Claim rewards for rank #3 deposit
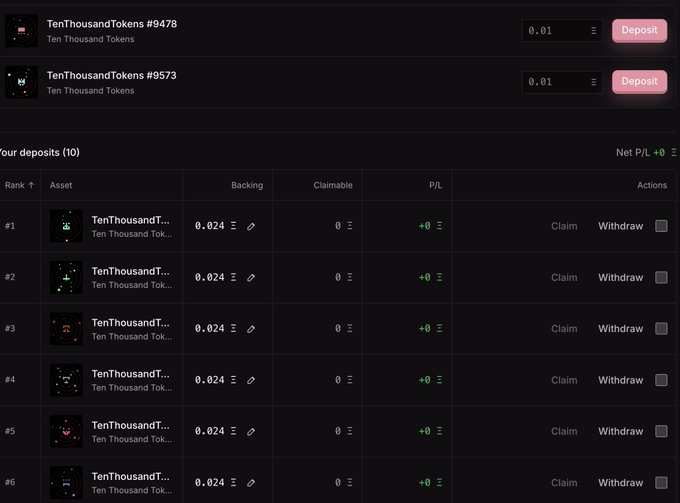 pyautogui.click(x=564, y=329)
